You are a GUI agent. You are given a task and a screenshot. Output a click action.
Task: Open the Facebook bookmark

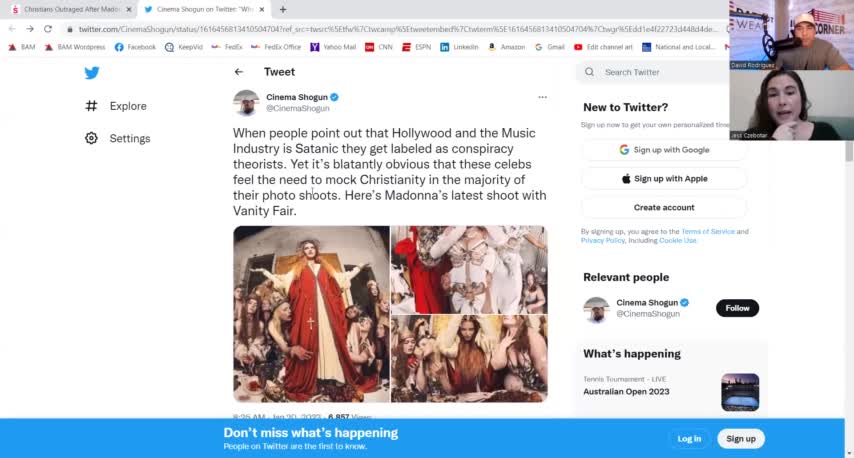135,47
